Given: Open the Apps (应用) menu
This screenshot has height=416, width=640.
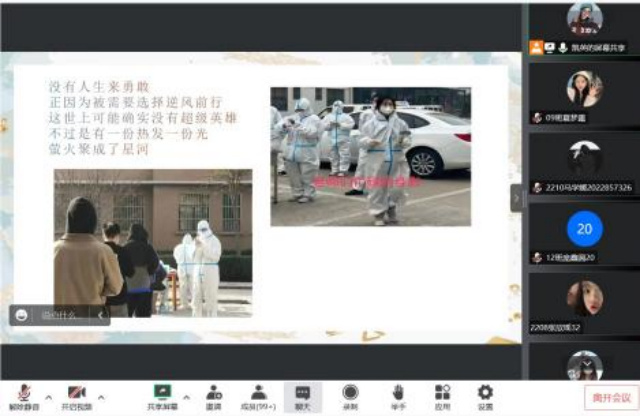Looking at the screenshot, I should point(442,398).
